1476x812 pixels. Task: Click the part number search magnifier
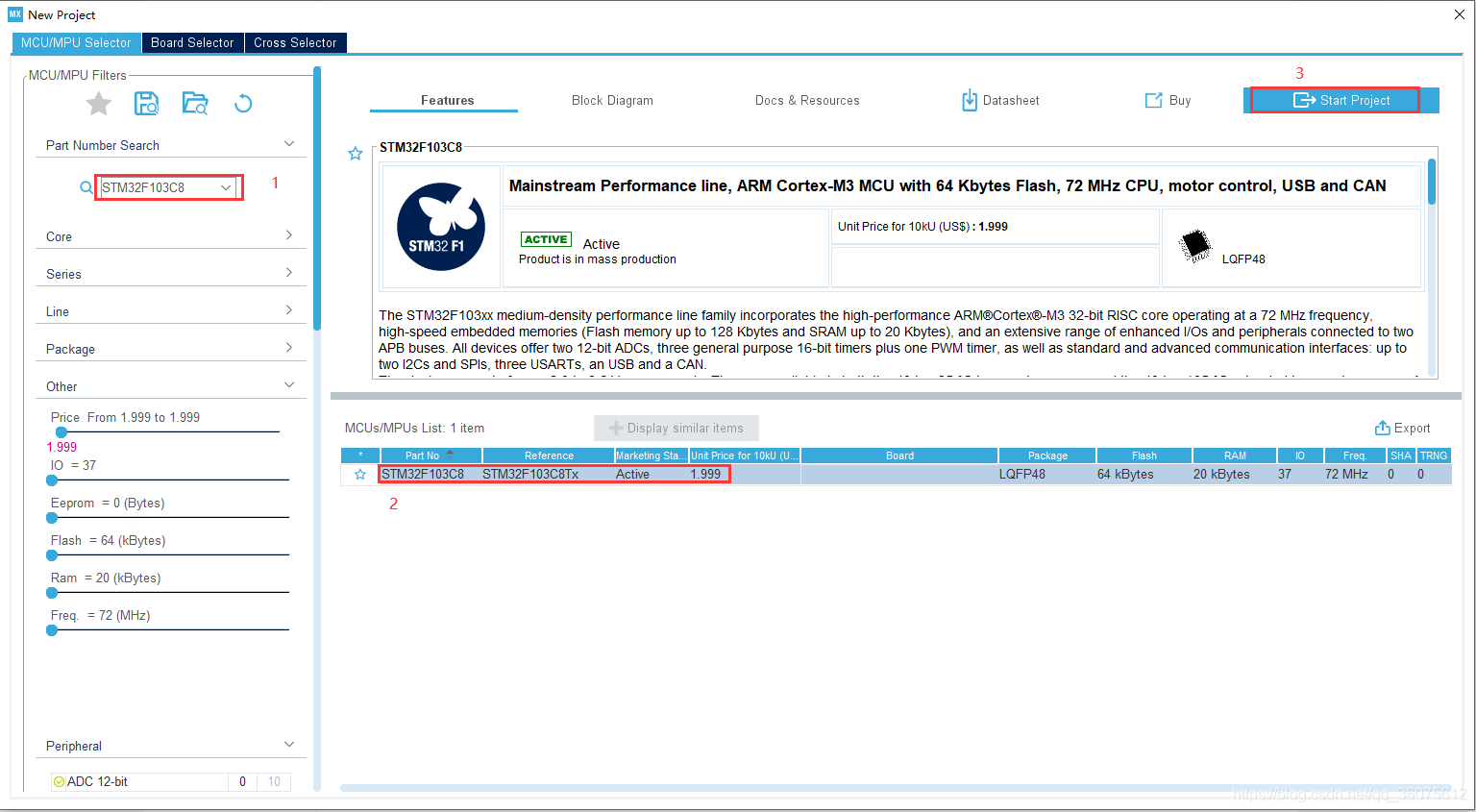(86, 187)
